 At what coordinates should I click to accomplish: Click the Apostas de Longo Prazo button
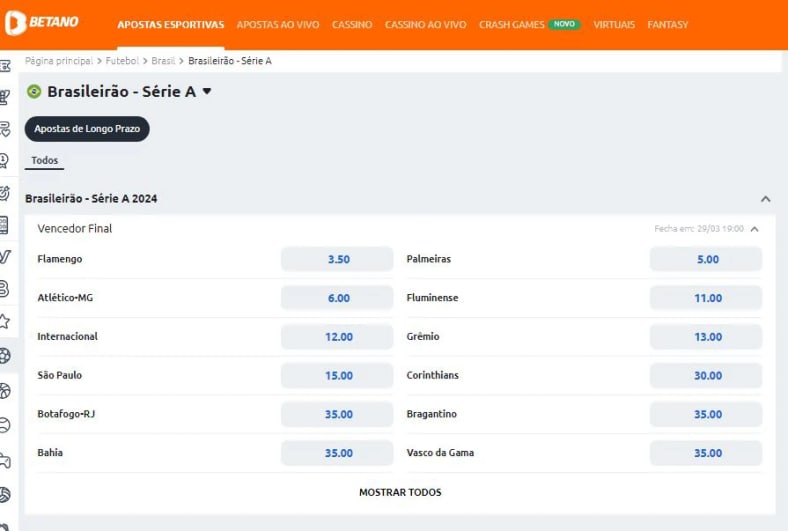pyautogui.click(x=87, y=129)
